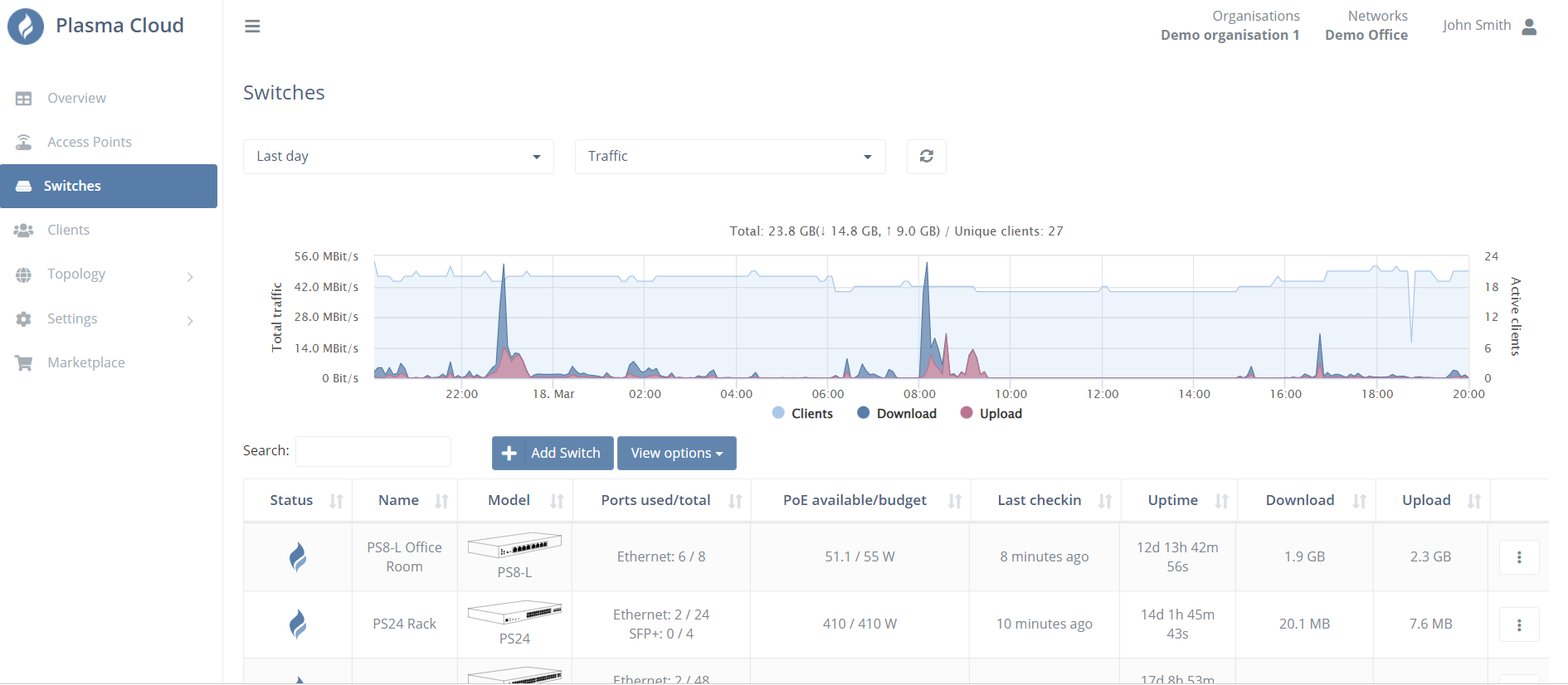The height and width of the screenshot is (685, 1568).
Task: Toggle Download series in chart legend
Action: pyautogui.click(x=897, y=413)
